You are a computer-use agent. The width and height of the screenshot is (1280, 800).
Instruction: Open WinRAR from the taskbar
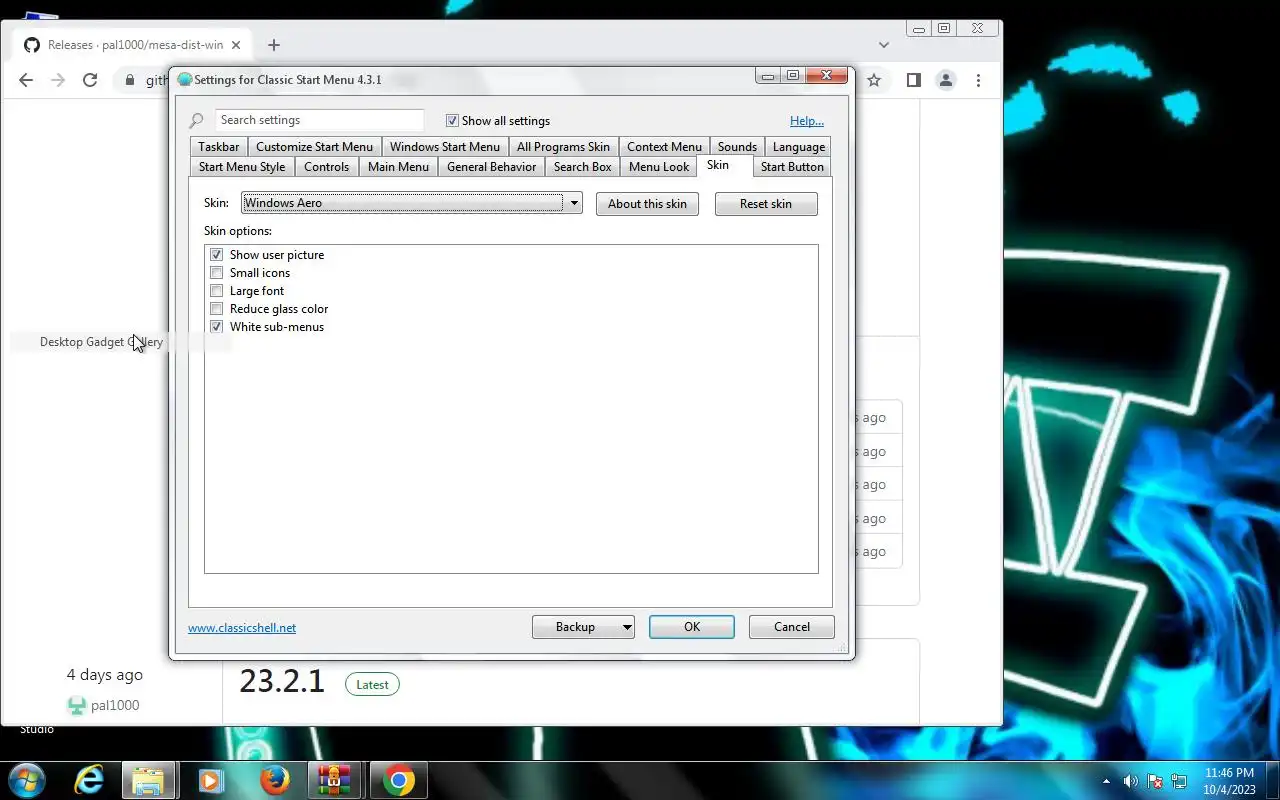click(335, 780)
